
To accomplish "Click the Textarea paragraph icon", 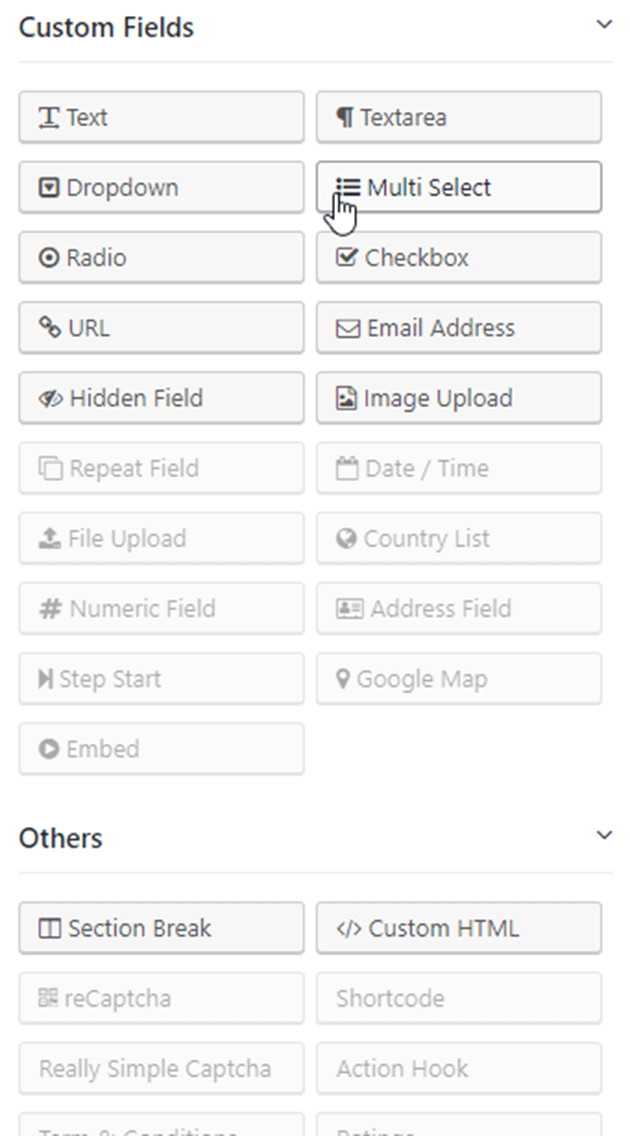I will (x=345, y=118).
